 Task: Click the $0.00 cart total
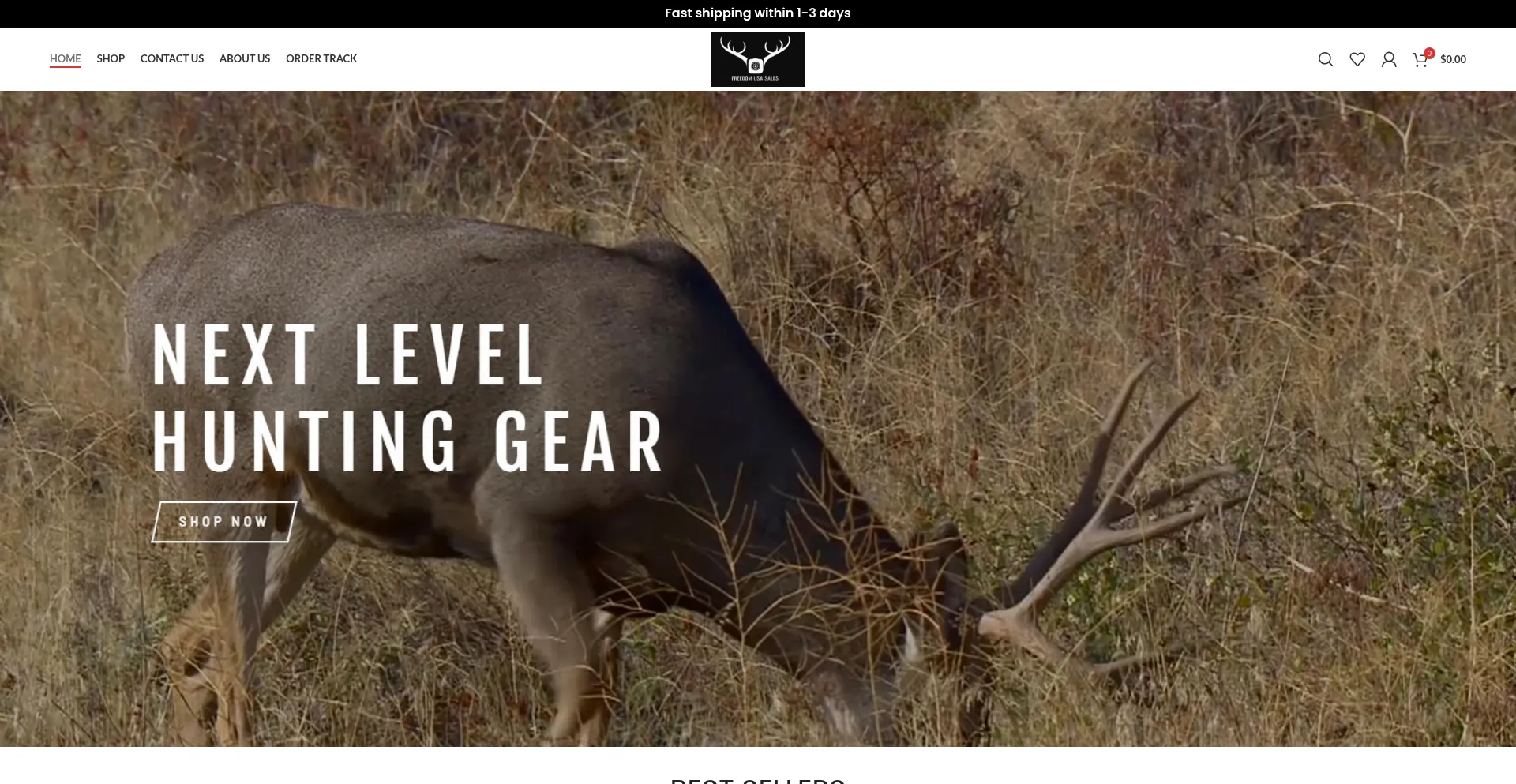1453,59
